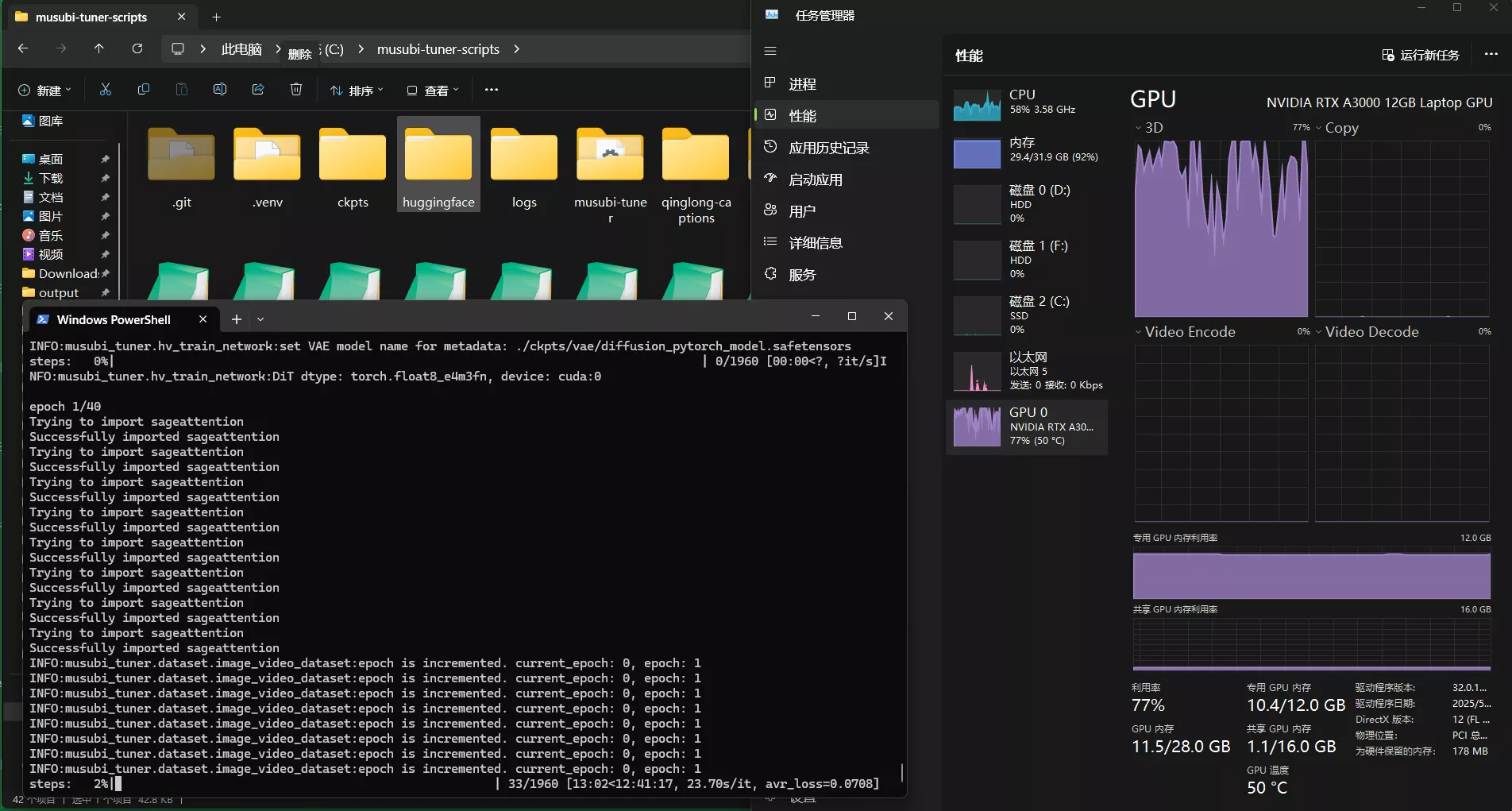
Task: Open 启动应用 startup apps page
Action: (815, 180)
